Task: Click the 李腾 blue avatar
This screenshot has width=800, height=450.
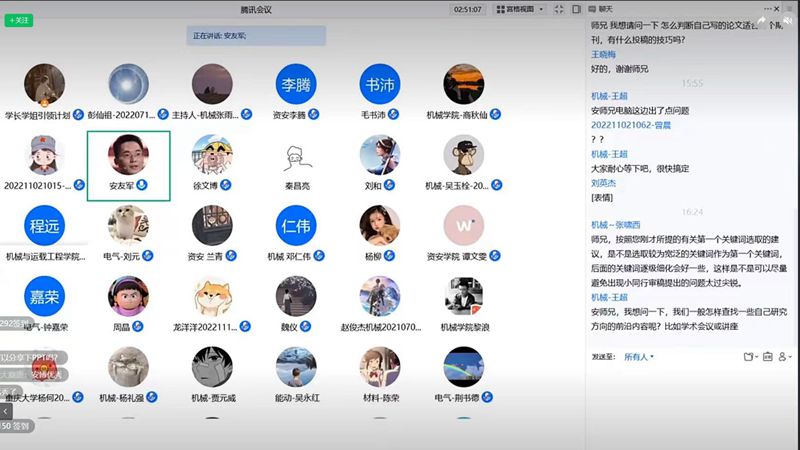Action: (x=296, y=84)
